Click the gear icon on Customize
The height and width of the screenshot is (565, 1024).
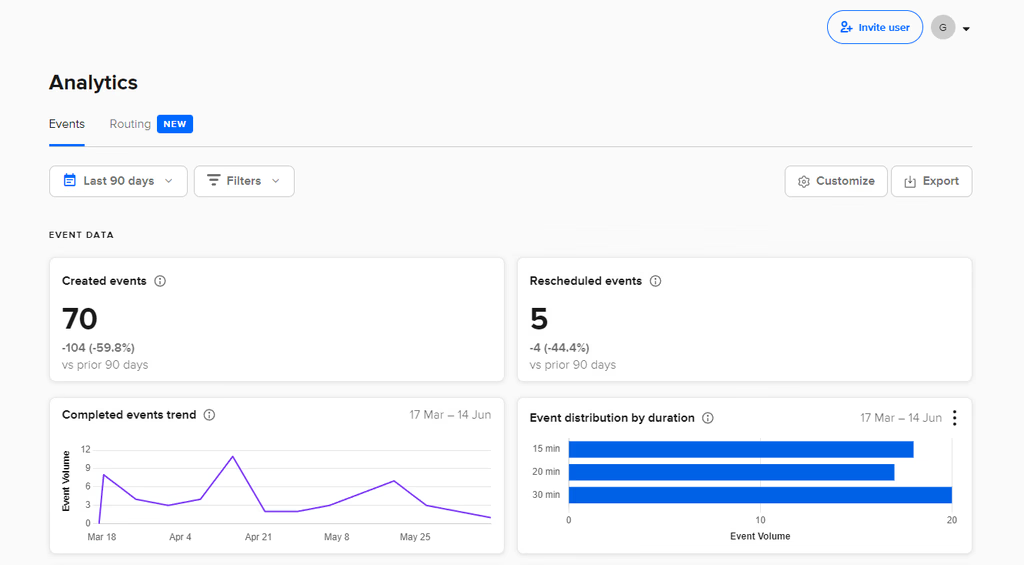point(804,182)
